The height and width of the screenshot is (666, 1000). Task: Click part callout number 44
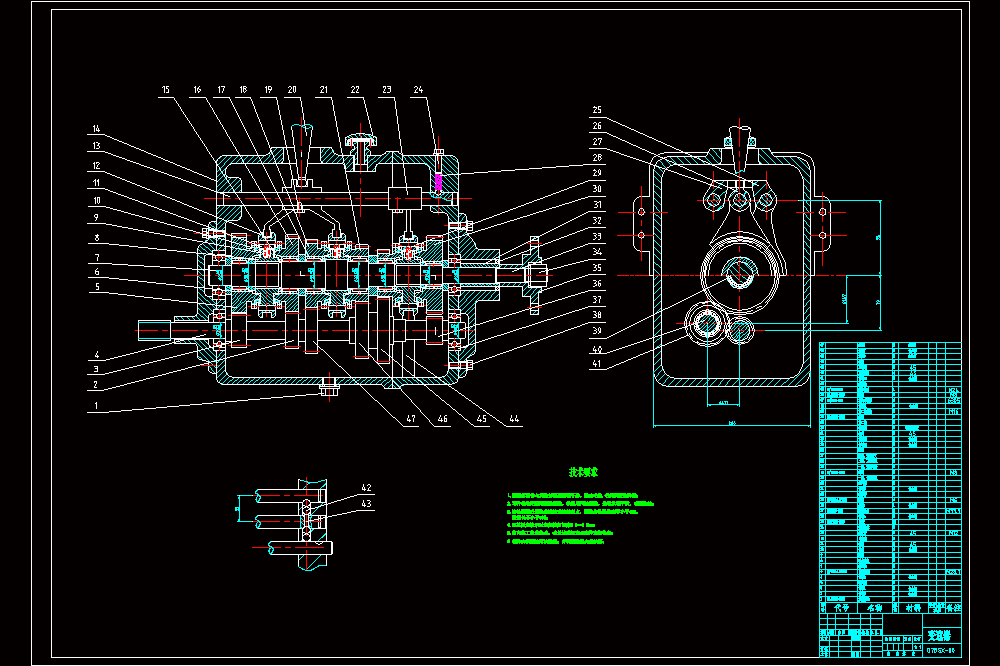(514, 419)
